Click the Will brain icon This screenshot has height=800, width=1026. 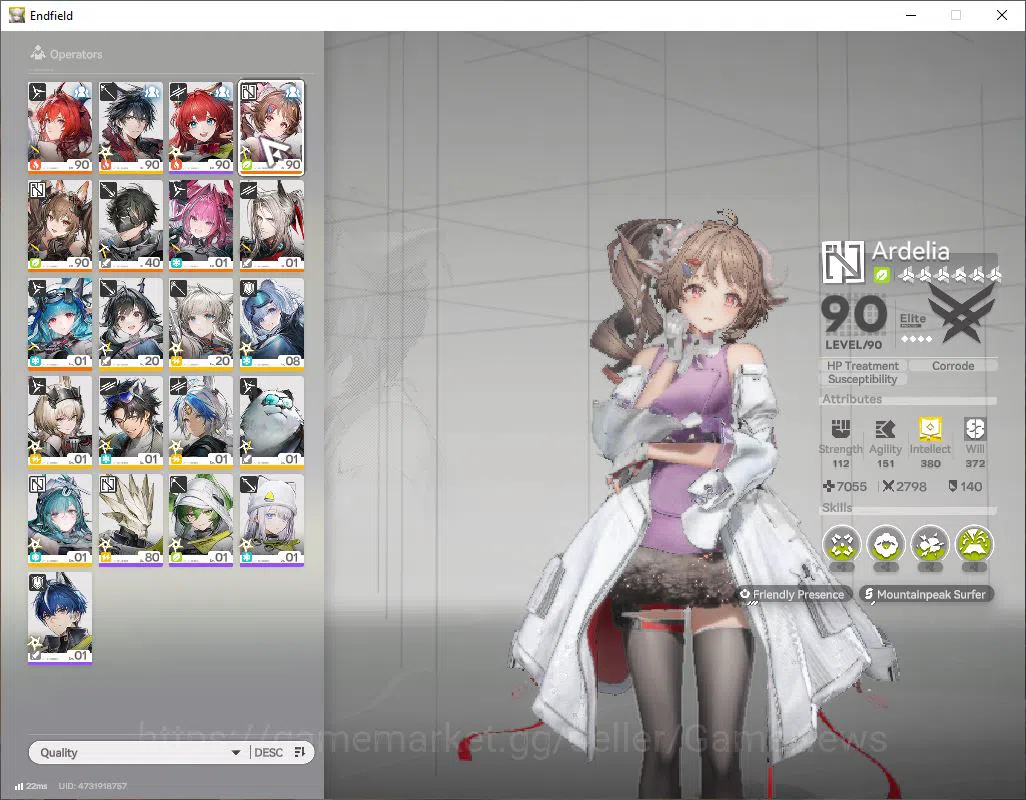tap(974, 429)
